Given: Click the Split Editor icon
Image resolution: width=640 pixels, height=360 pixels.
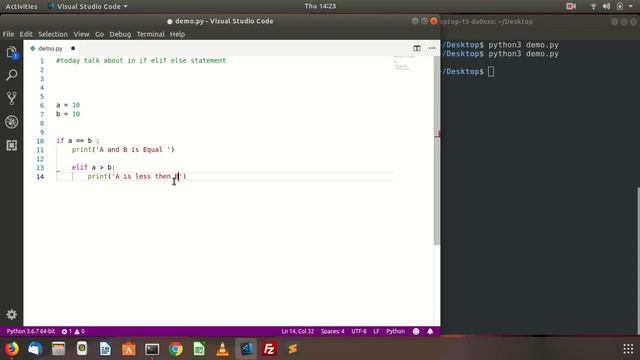Looking at the screenshot, I should 417,48.
